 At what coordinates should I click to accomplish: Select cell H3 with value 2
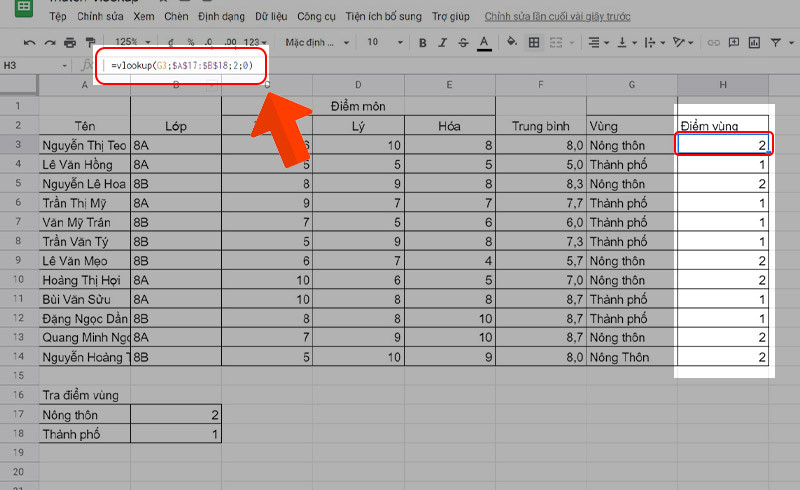[723, 145]
